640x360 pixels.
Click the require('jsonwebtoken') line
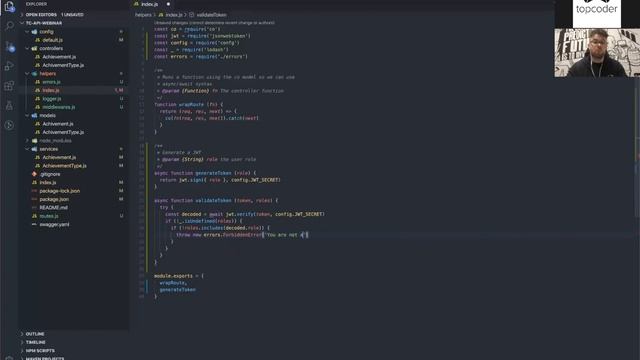tap(202, 36)
